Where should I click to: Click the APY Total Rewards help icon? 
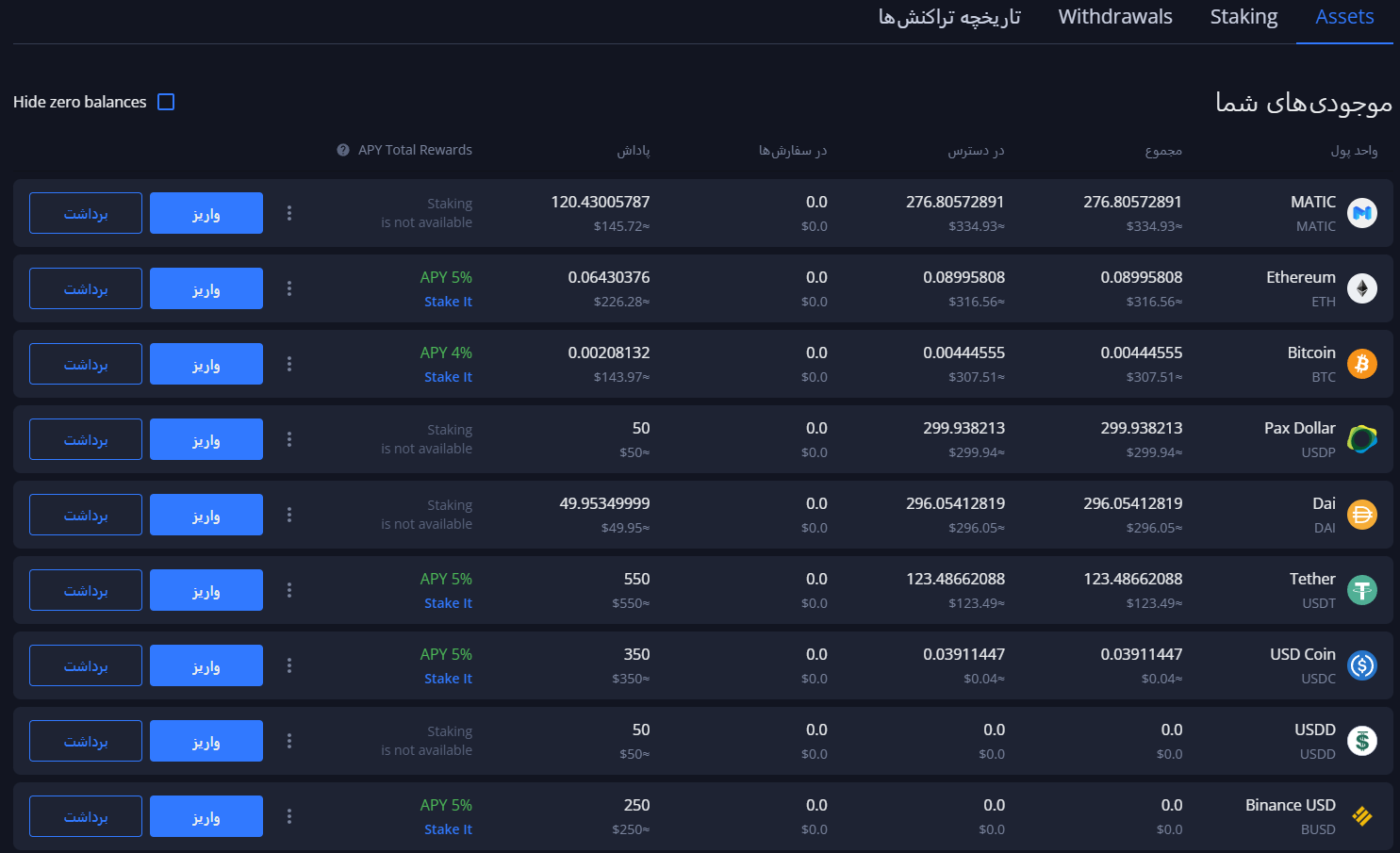343,150
